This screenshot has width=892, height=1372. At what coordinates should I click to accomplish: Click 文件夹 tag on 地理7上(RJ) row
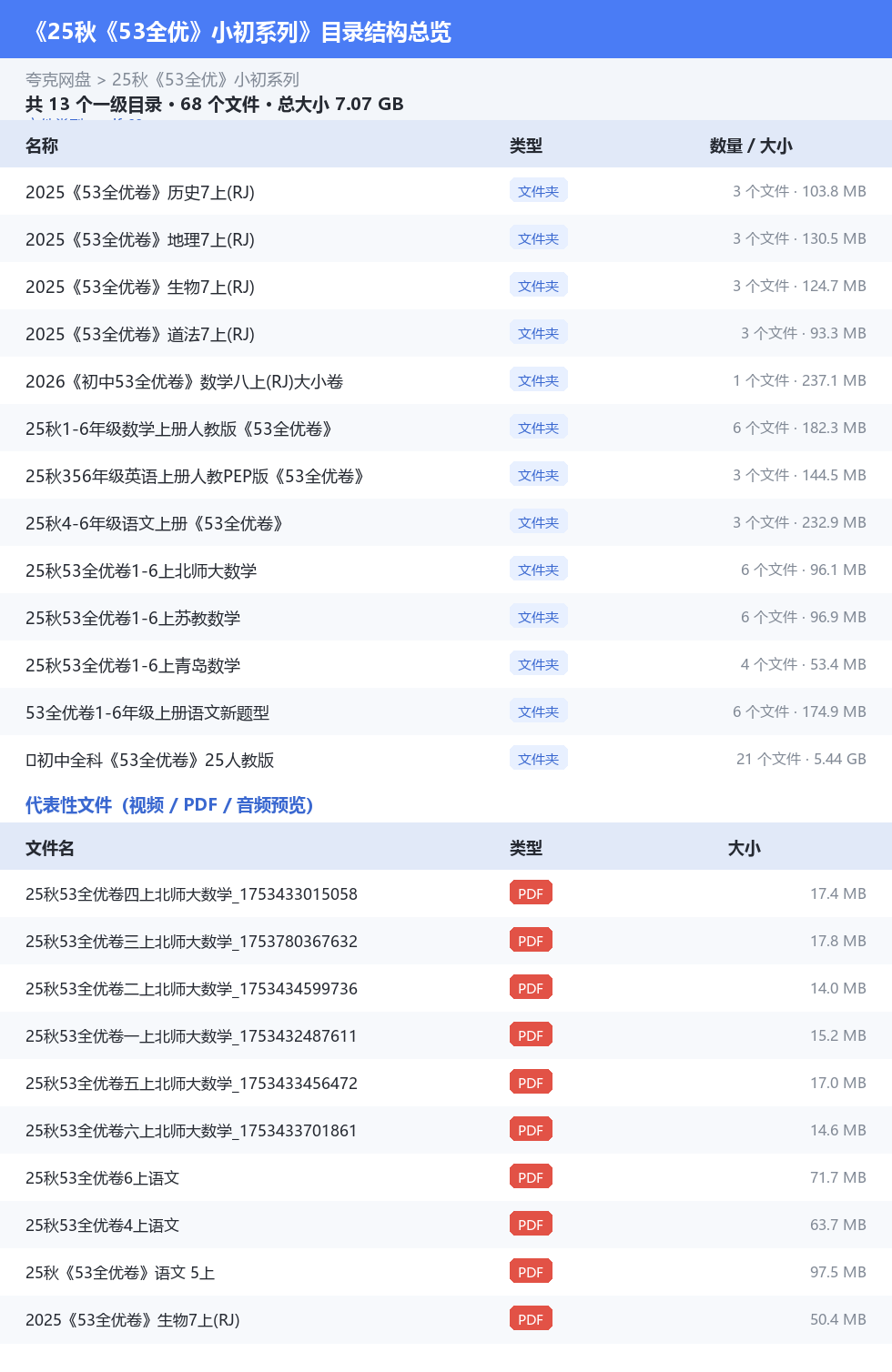[x=539, y=237]
